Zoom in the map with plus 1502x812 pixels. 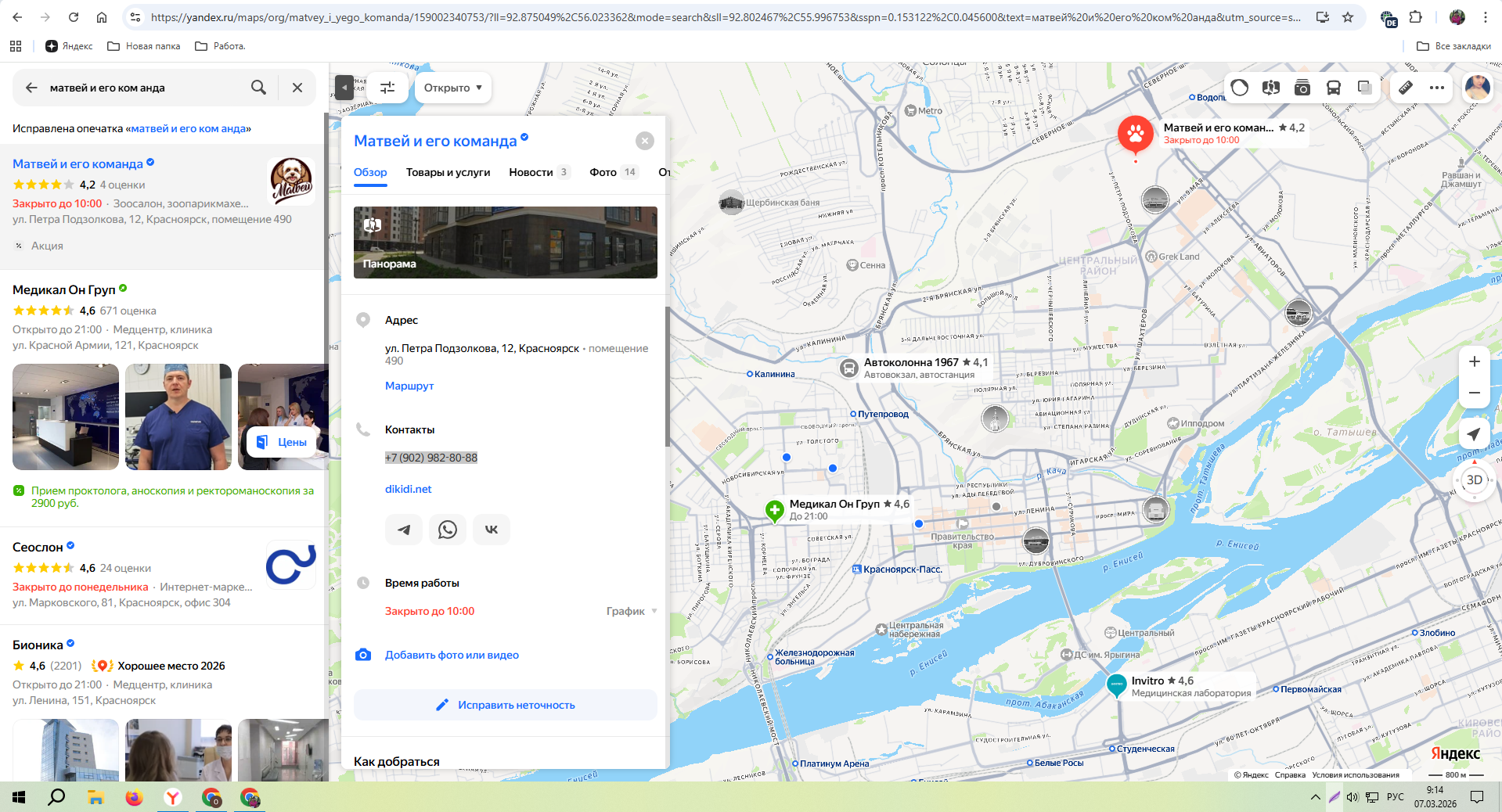click(1474, 361)
